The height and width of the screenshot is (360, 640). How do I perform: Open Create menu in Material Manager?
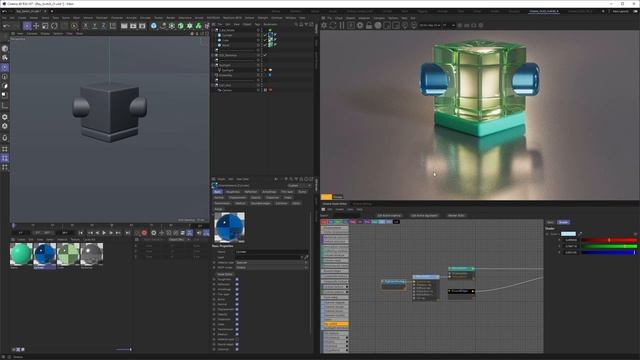tap(21, 240)
